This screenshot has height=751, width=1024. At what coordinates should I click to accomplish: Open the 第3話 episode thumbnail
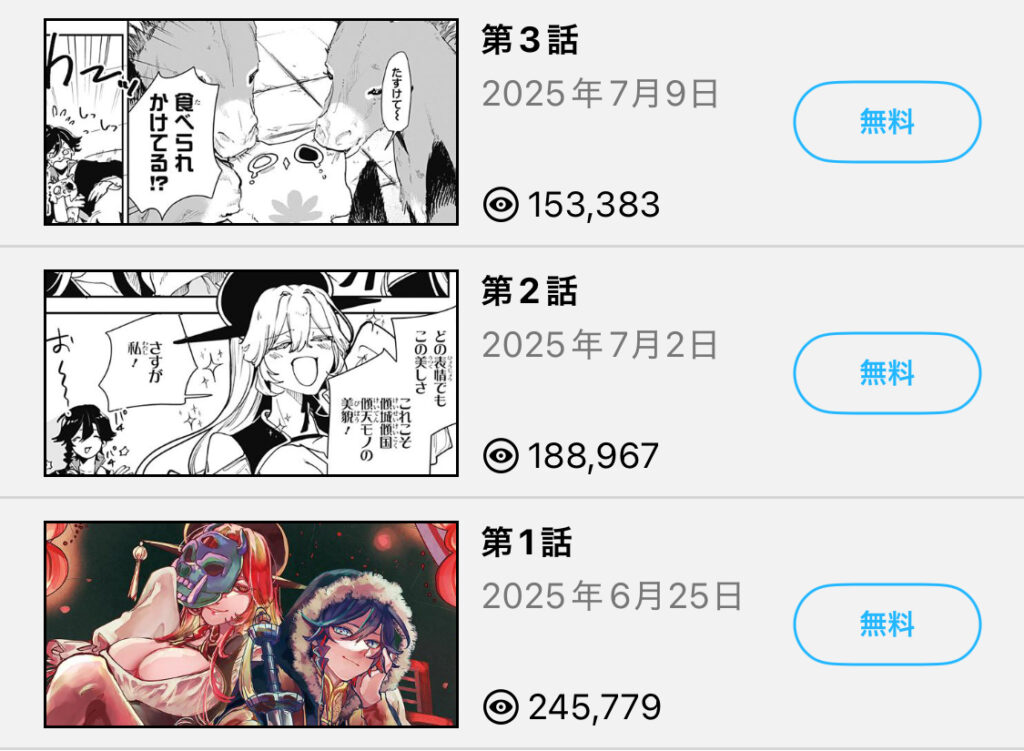tap(251, 122)
